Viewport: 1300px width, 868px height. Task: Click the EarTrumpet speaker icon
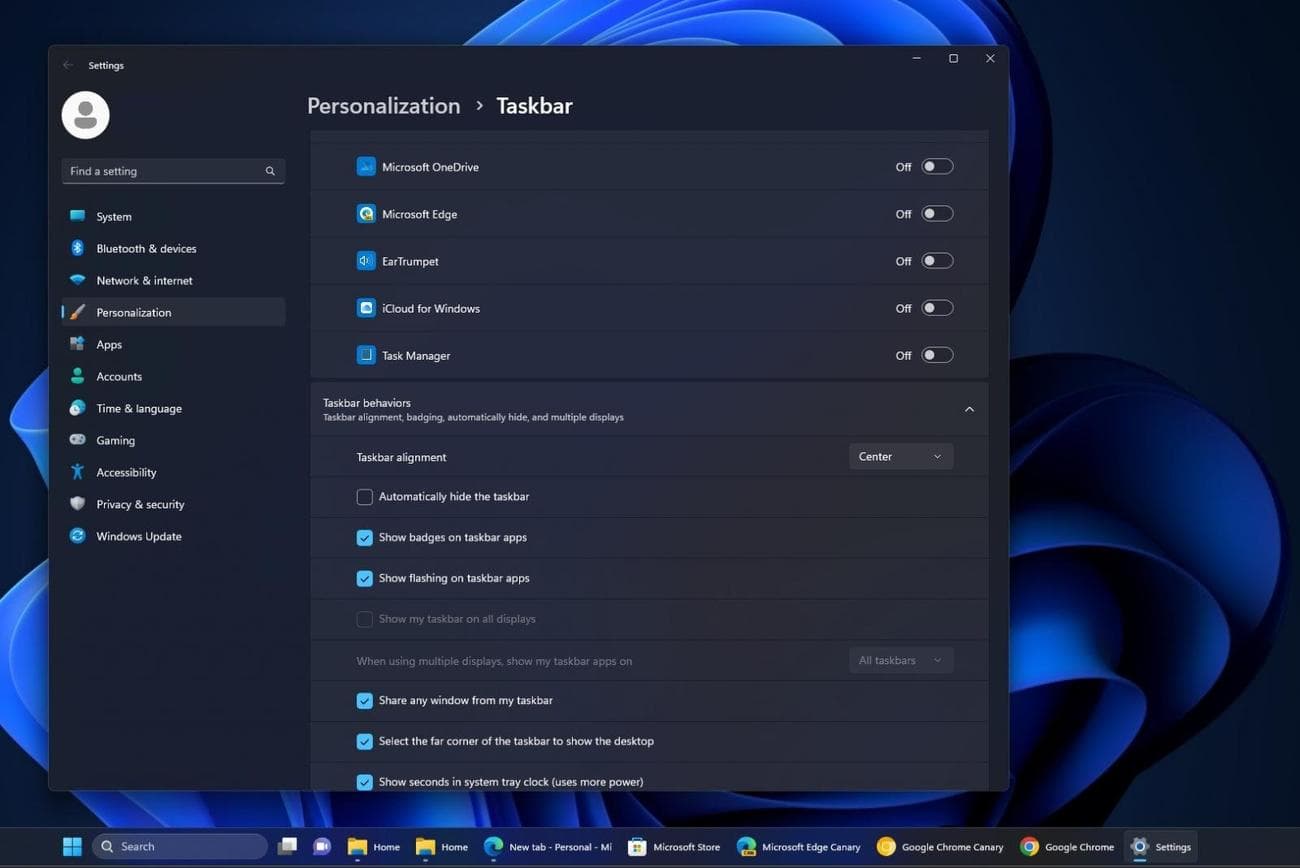point(366,261)
